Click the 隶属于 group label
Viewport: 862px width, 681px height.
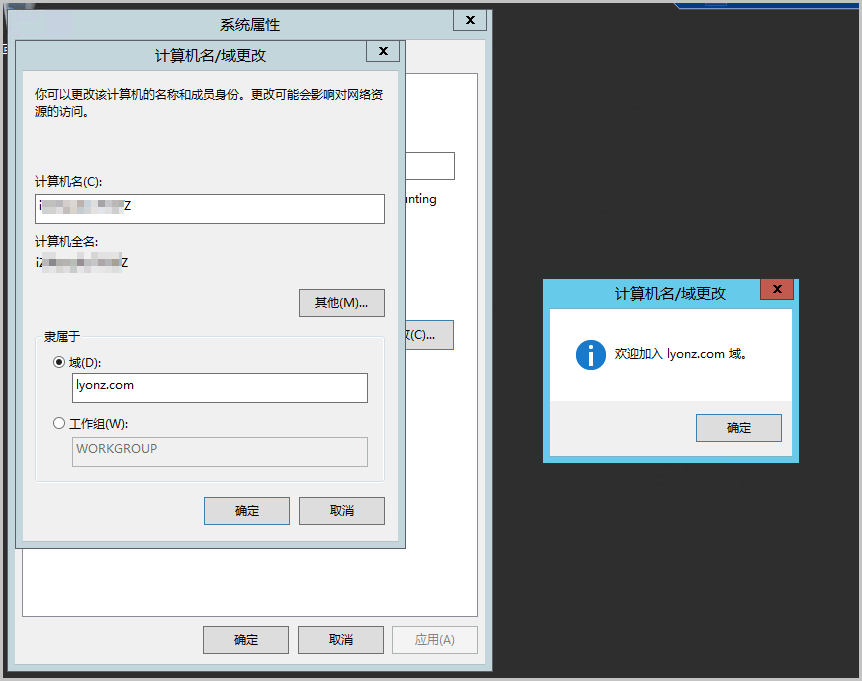tap(62, 336)
